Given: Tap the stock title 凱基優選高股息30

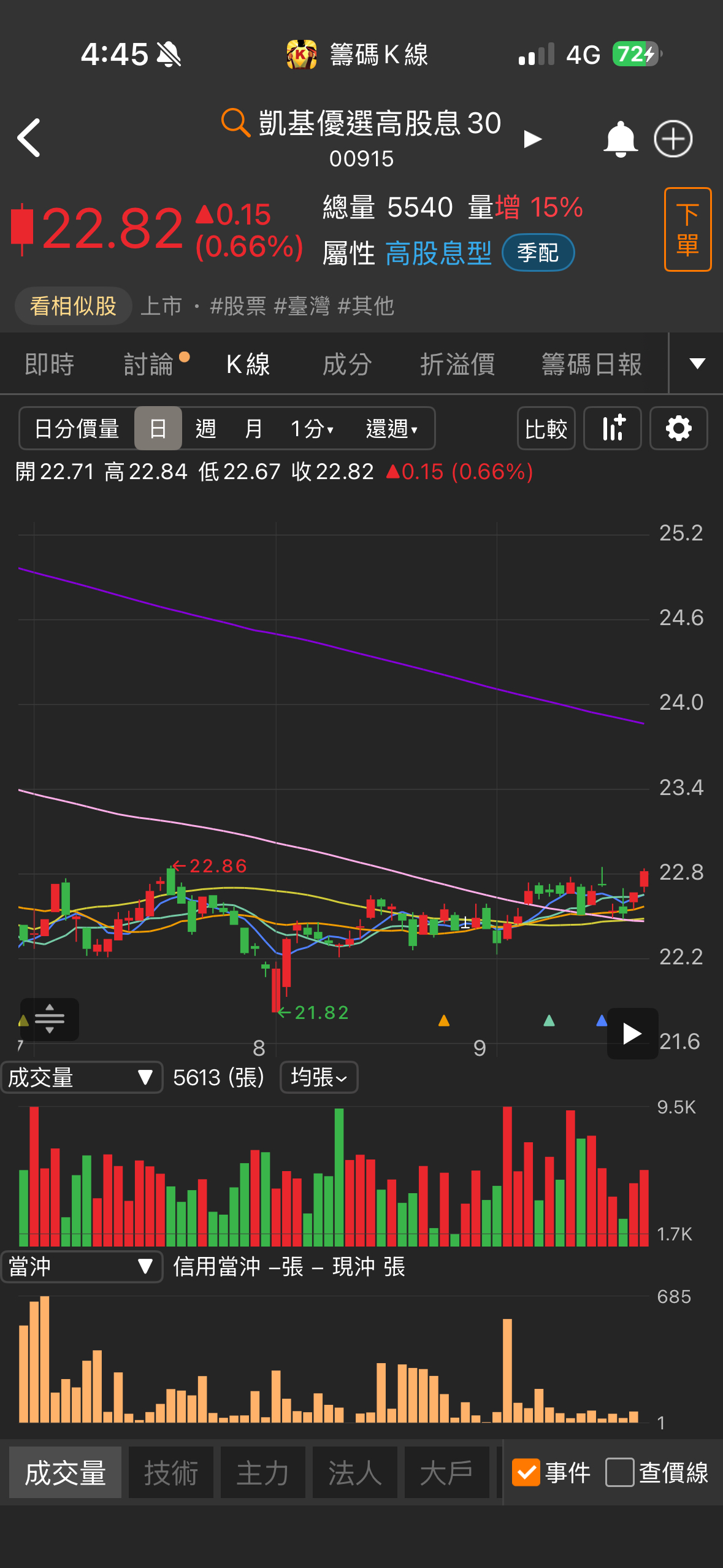Looking at the screenshot, I should [380, 123].
